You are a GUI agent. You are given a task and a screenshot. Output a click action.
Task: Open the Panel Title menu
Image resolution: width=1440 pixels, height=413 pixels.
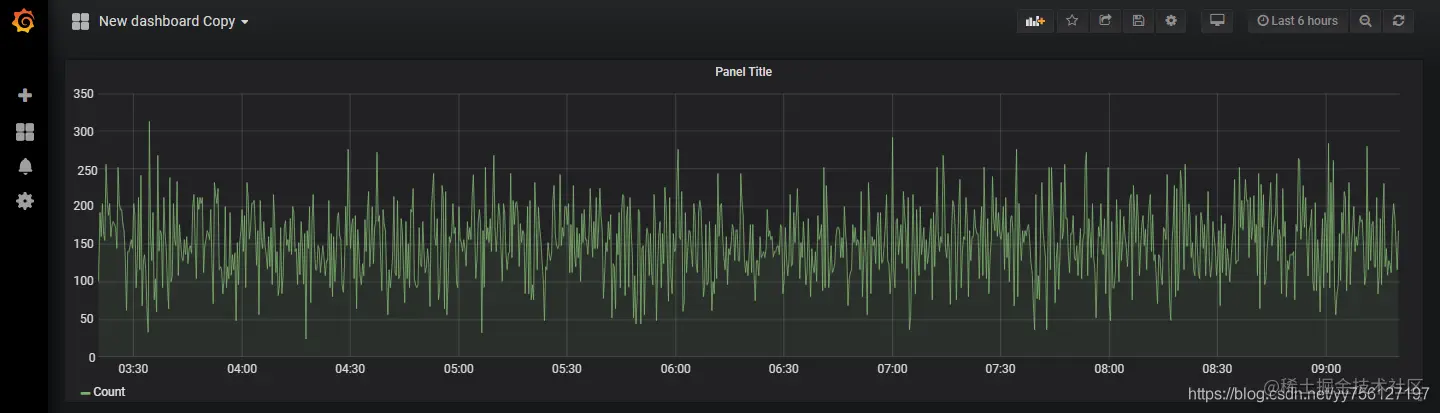pos(743,72)
